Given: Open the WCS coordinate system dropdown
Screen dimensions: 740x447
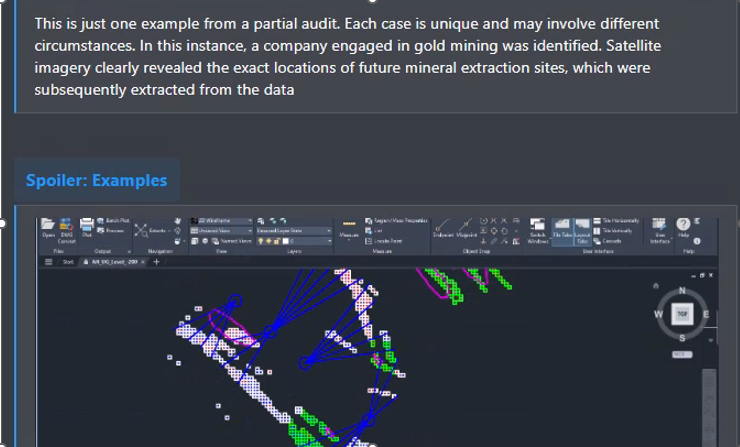Looking at the screenshot, I should pyautogui.click(x=683, y=354).
